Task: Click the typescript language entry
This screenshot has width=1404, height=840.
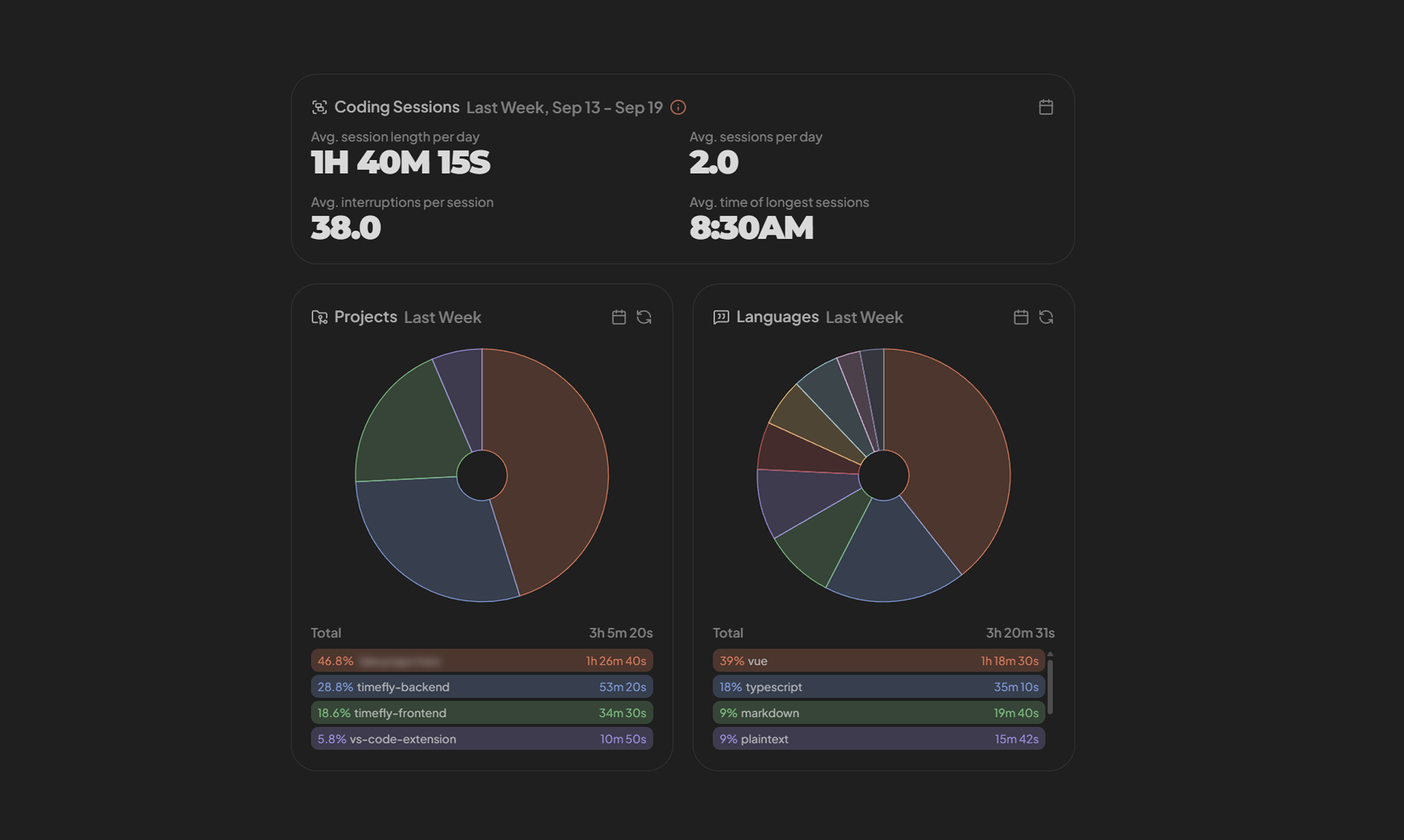Action: click(878, 686)
